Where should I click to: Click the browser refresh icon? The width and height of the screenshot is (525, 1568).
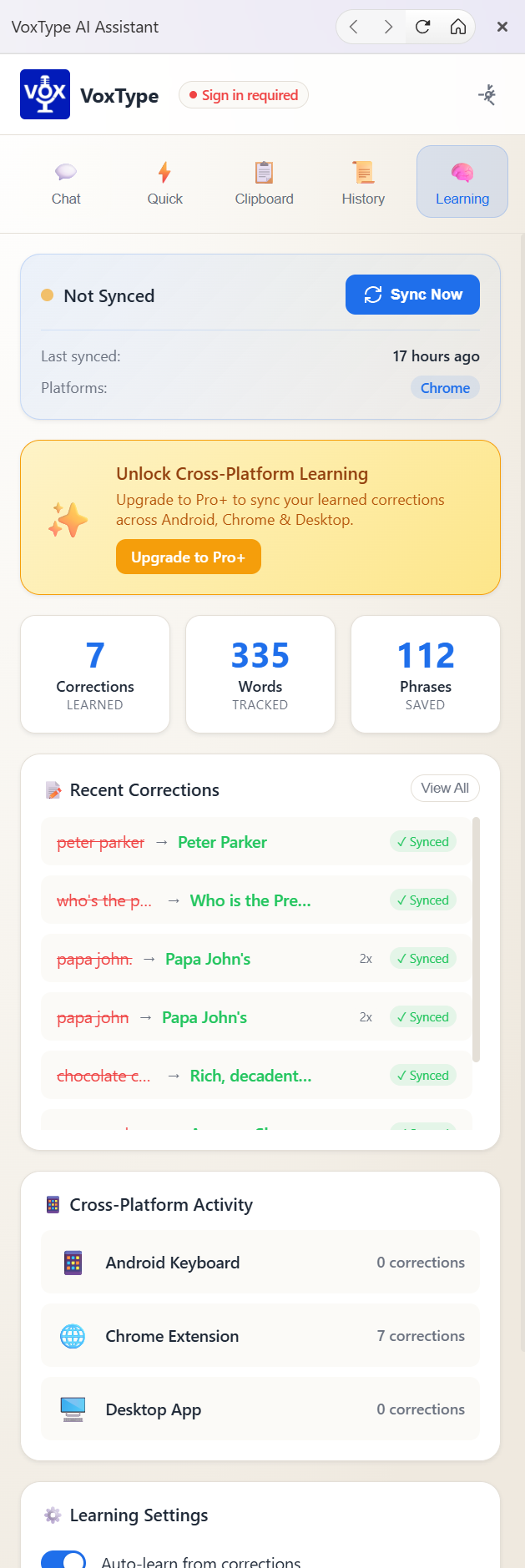tap(422, 26)
